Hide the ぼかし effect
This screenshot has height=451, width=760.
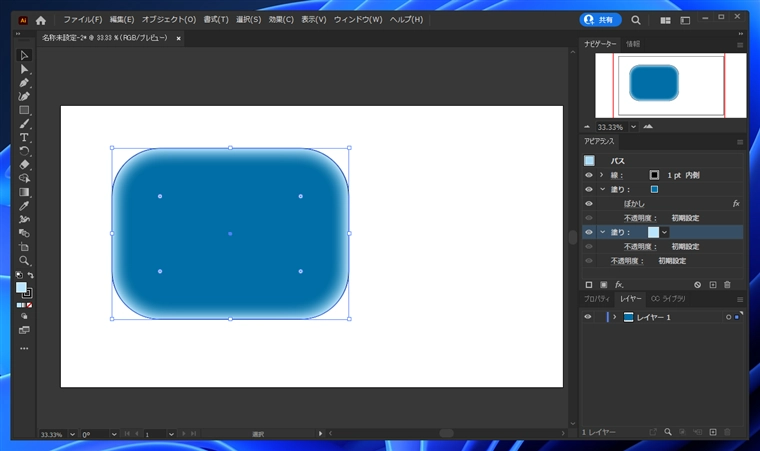pyautogui.click(x=588, y=204)
